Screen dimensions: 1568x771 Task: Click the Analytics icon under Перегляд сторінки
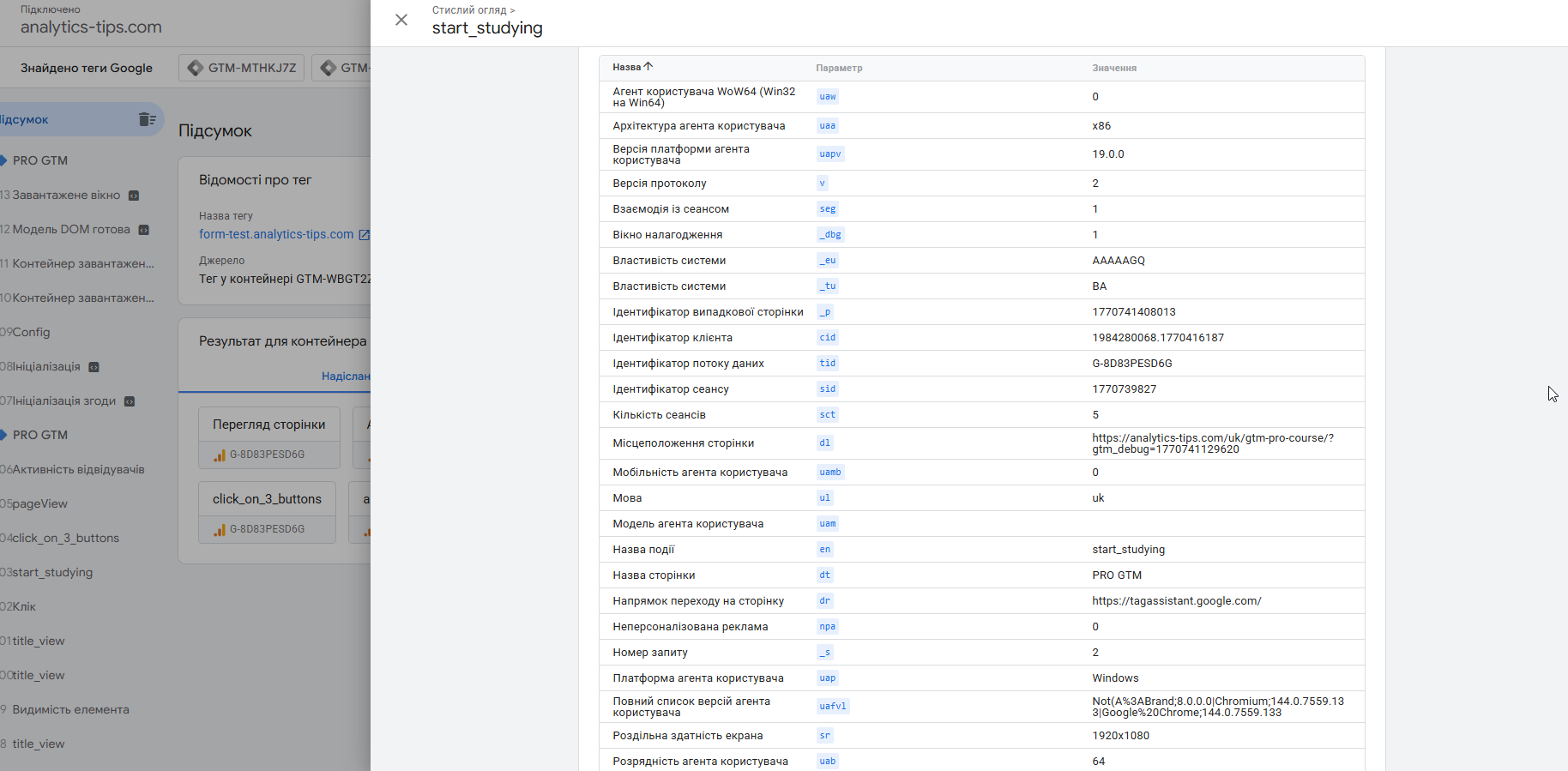(x=220, y=455)
